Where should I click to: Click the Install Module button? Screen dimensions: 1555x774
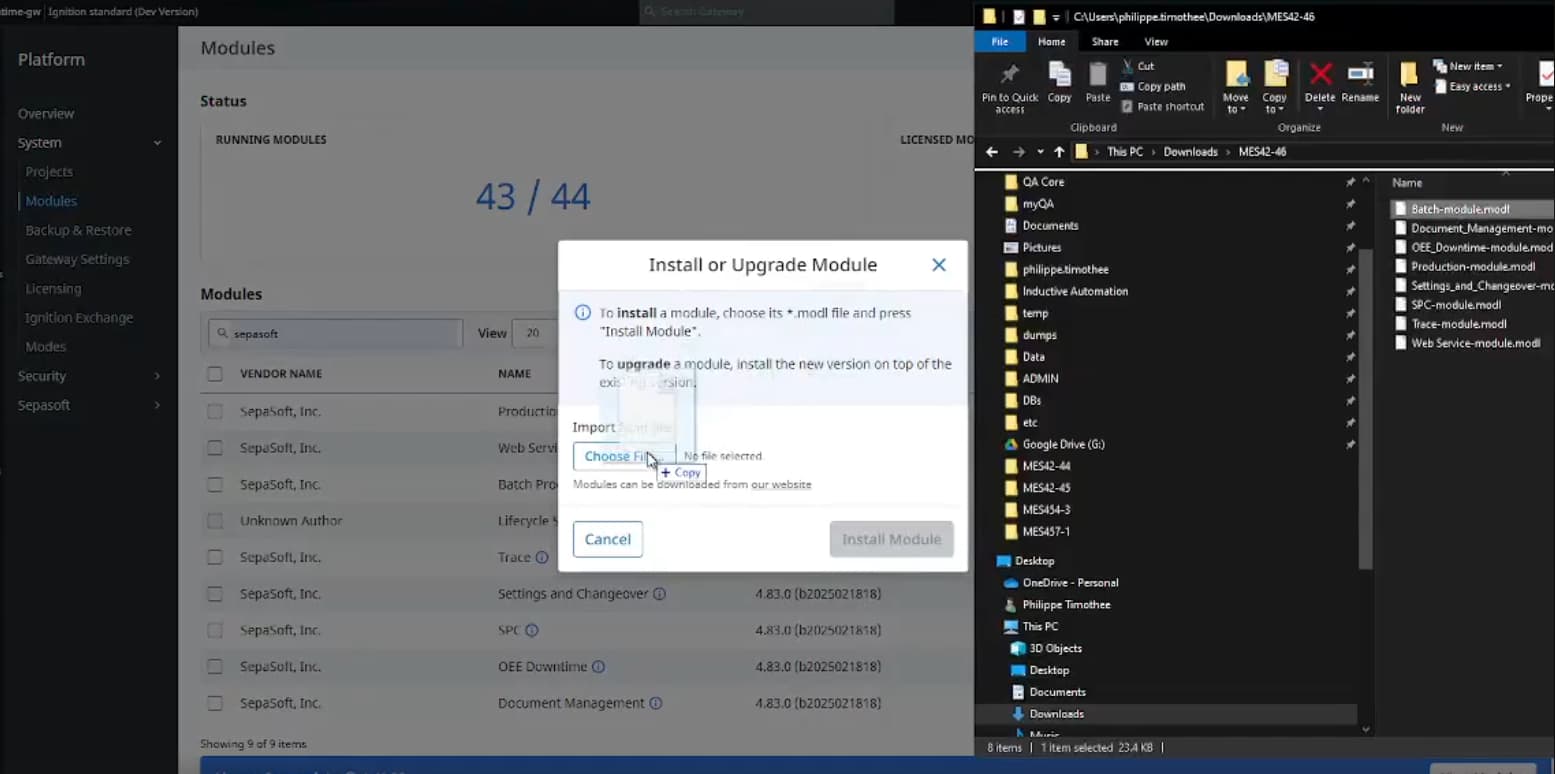click(892, 539)
